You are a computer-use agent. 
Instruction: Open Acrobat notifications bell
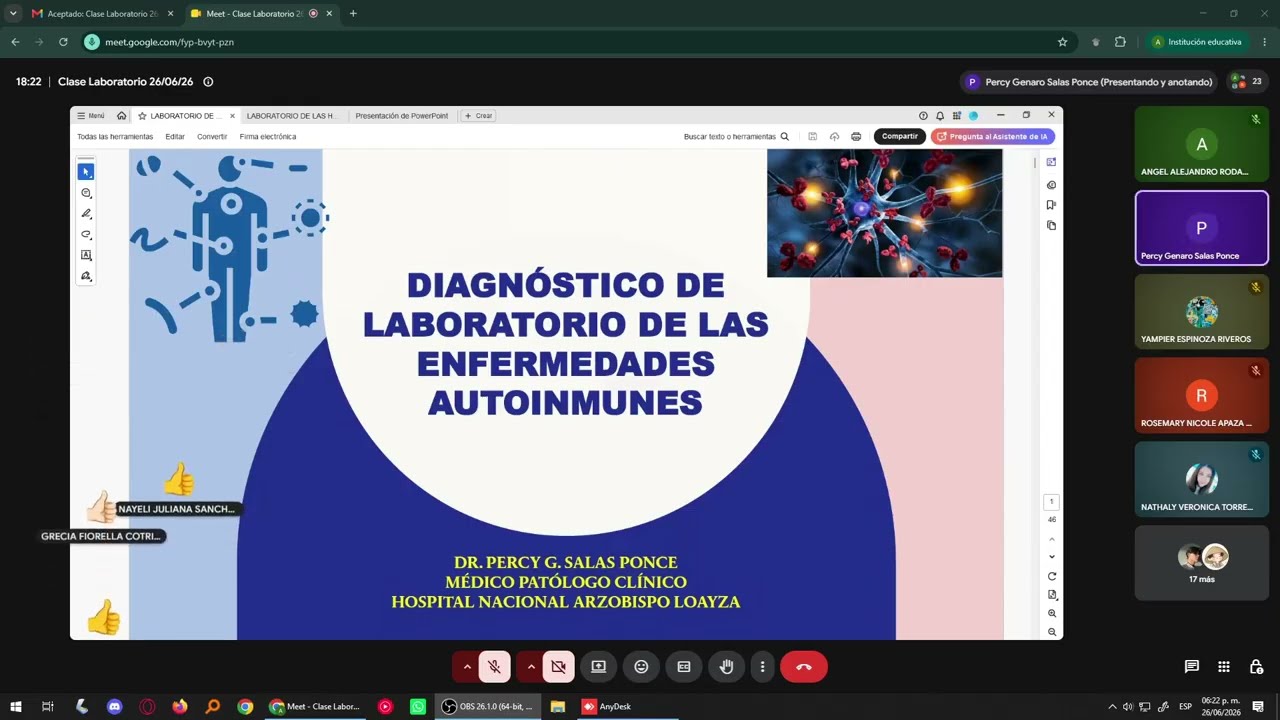[x=940, y=116]
